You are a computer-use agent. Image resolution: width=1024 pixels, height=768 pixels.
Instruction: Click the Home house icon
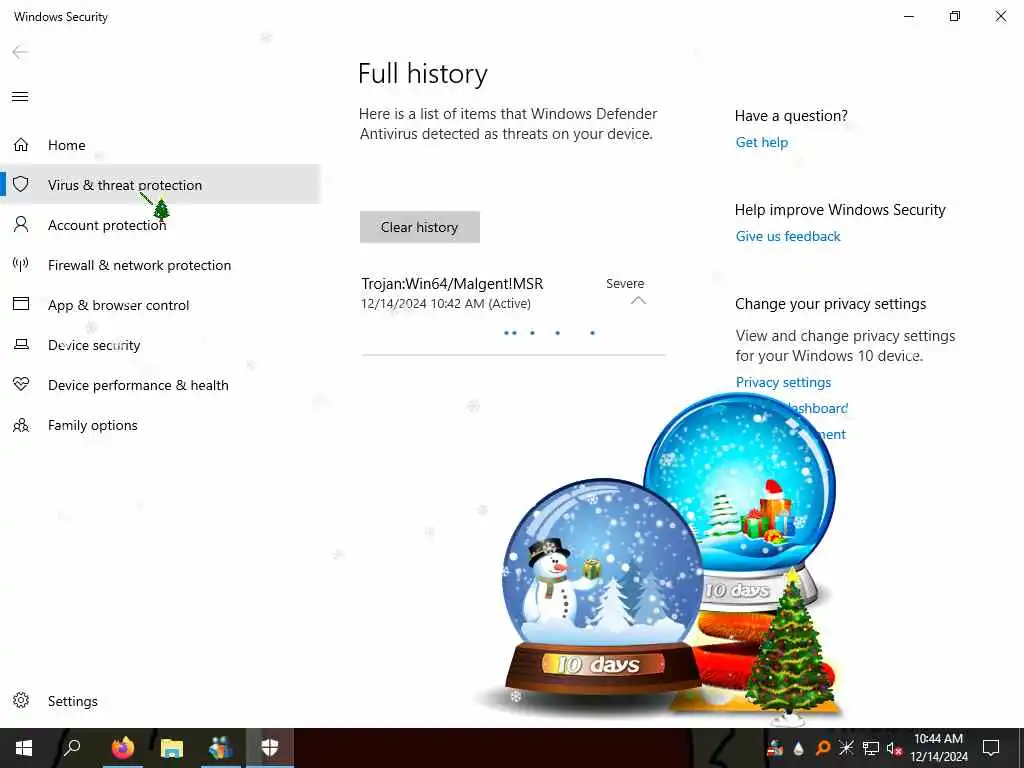click(21, 144)
